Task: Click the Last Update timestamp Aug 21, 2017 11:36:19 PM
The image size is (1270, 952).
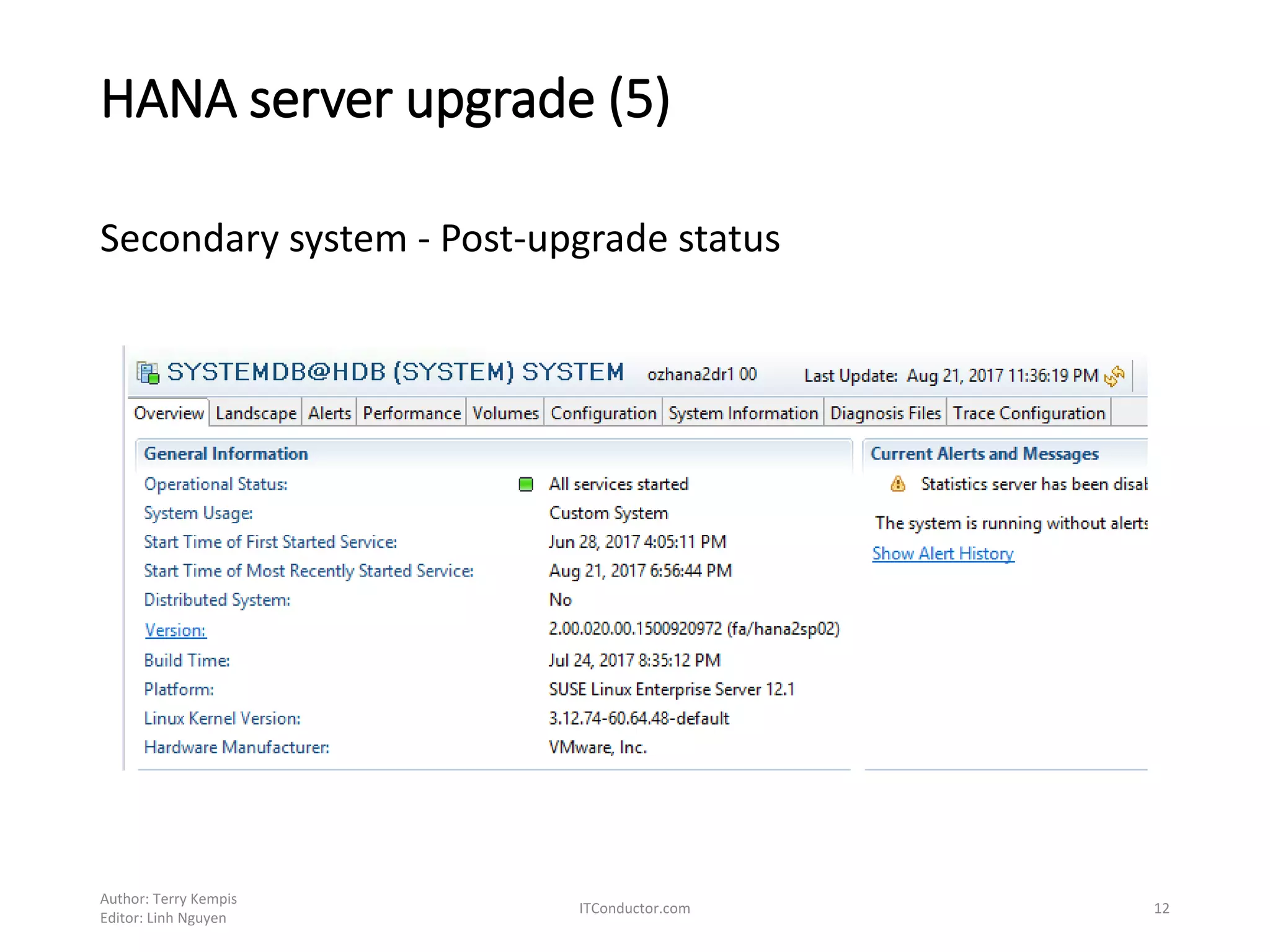Action: click(1002, 376)
